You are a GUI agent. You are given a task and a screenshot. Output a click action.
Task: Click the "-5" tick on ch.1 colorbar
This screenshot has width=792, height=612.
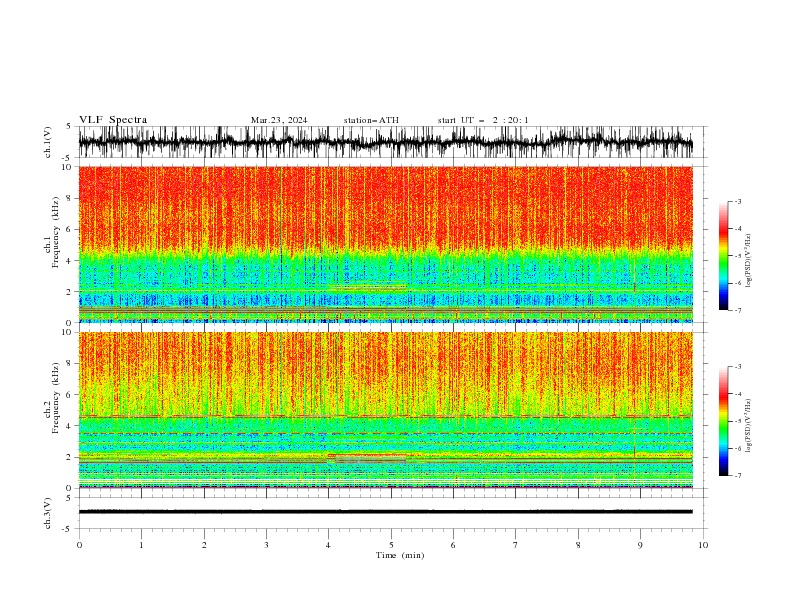tap(737, 256)
